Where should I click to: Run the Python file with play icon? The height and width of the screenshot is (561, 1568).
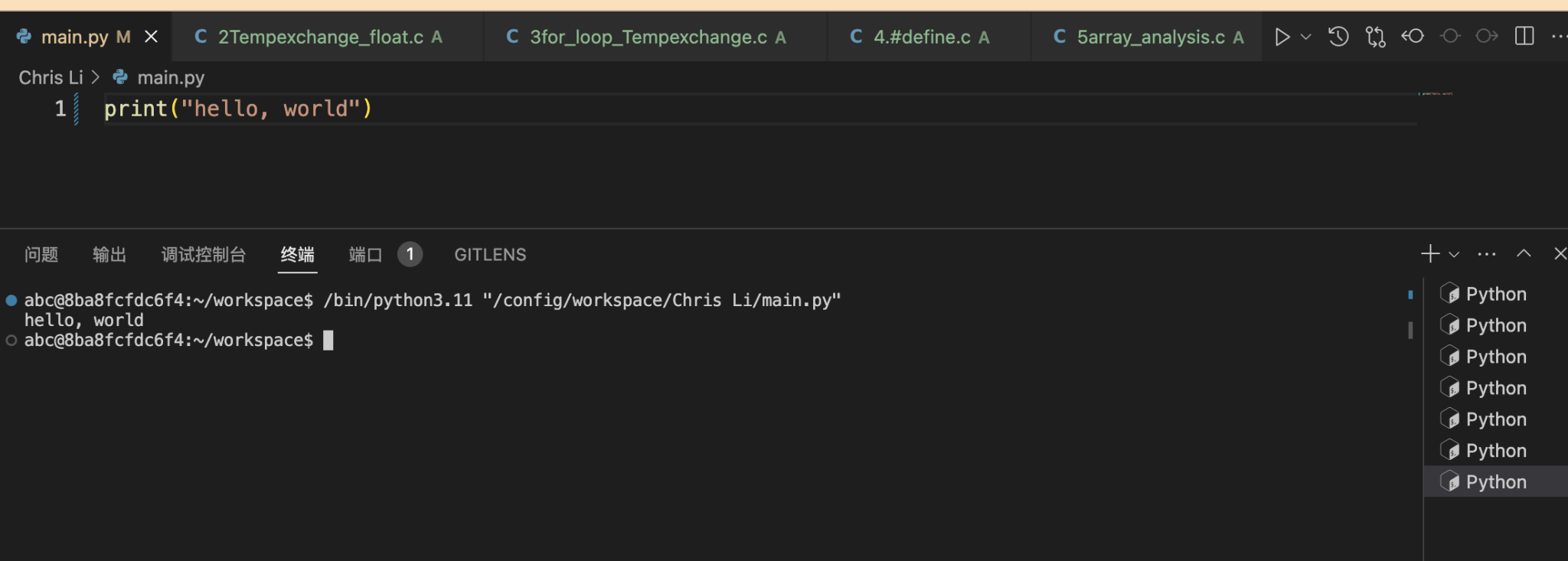pos(1282,37)
